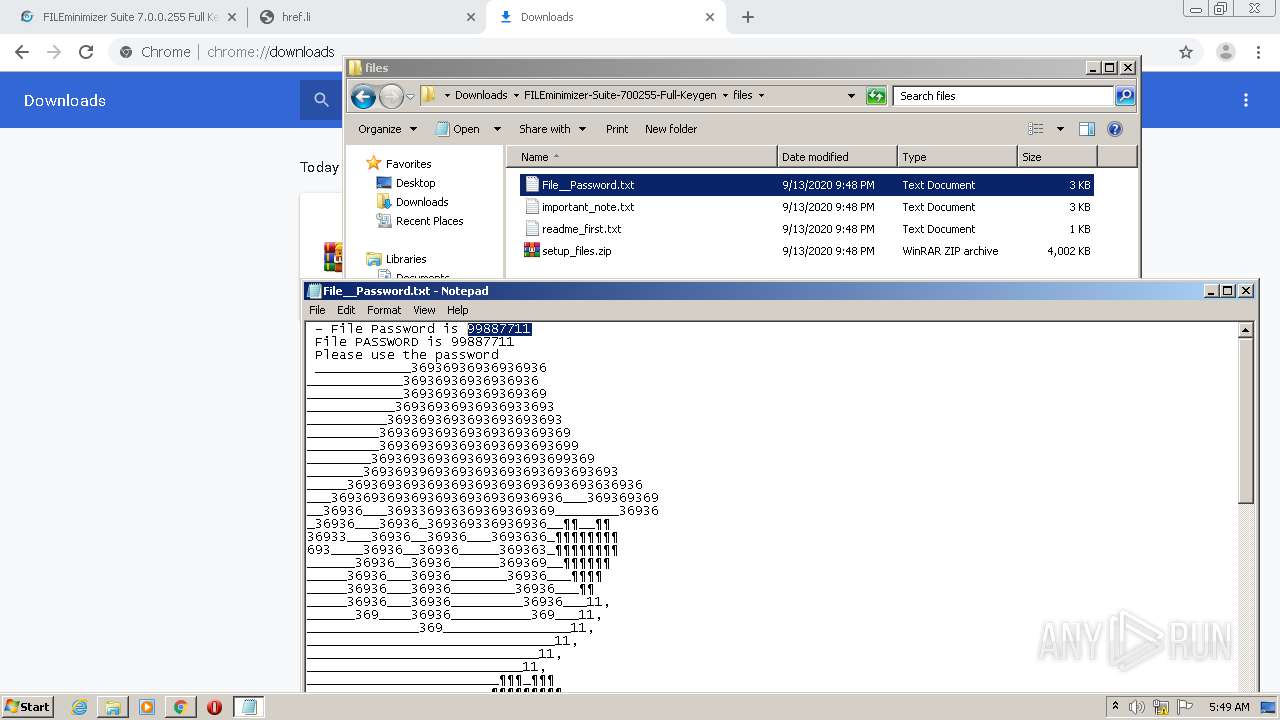Image resolution: width=1280 pixels, height=720 pixels.
Task: Open the address bar history dropdown
Action: click(x=851, y=96)
